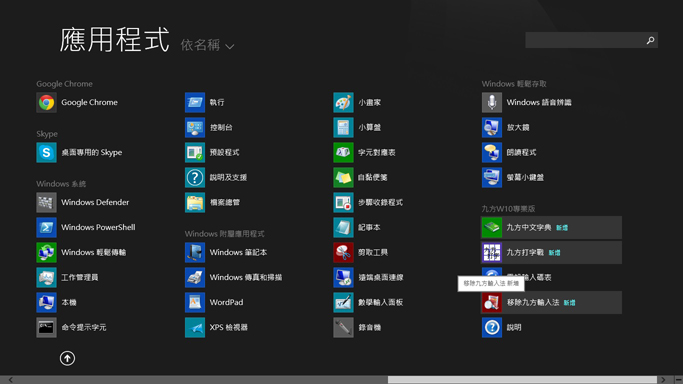Click the search magnifier icon
Image resolution: width=683 pixels, height=384 pixels.
(x=650, y=40)
